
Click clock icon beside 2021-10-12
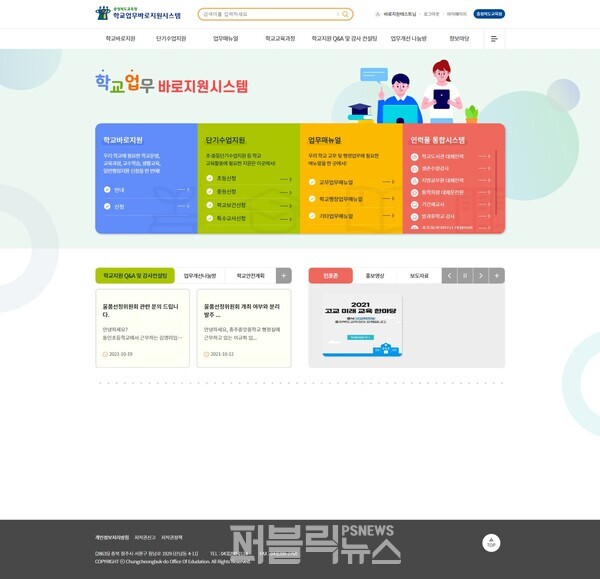(206, 354)
